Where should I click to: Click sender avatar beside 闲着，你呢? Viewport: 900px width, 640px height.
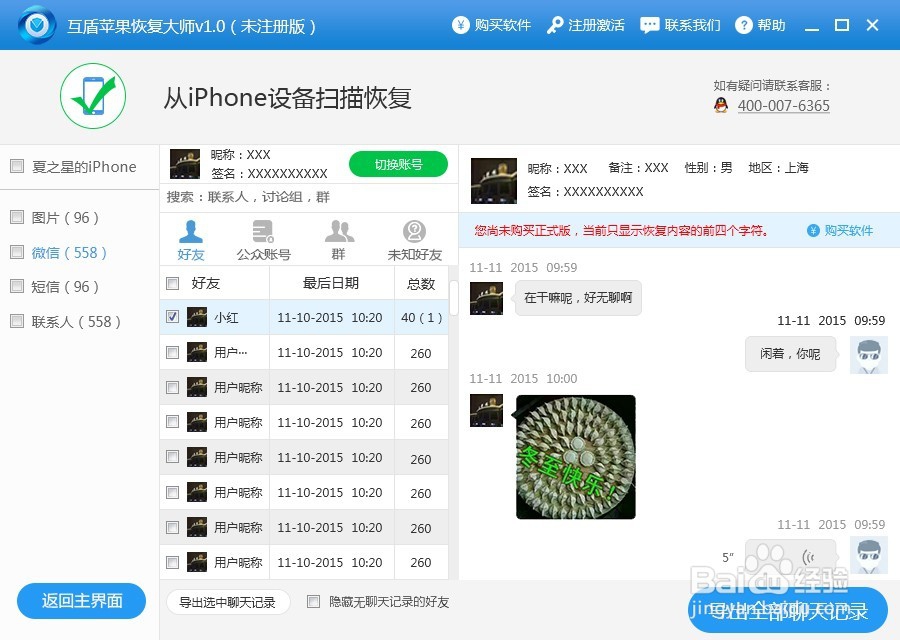pos(869,355)
